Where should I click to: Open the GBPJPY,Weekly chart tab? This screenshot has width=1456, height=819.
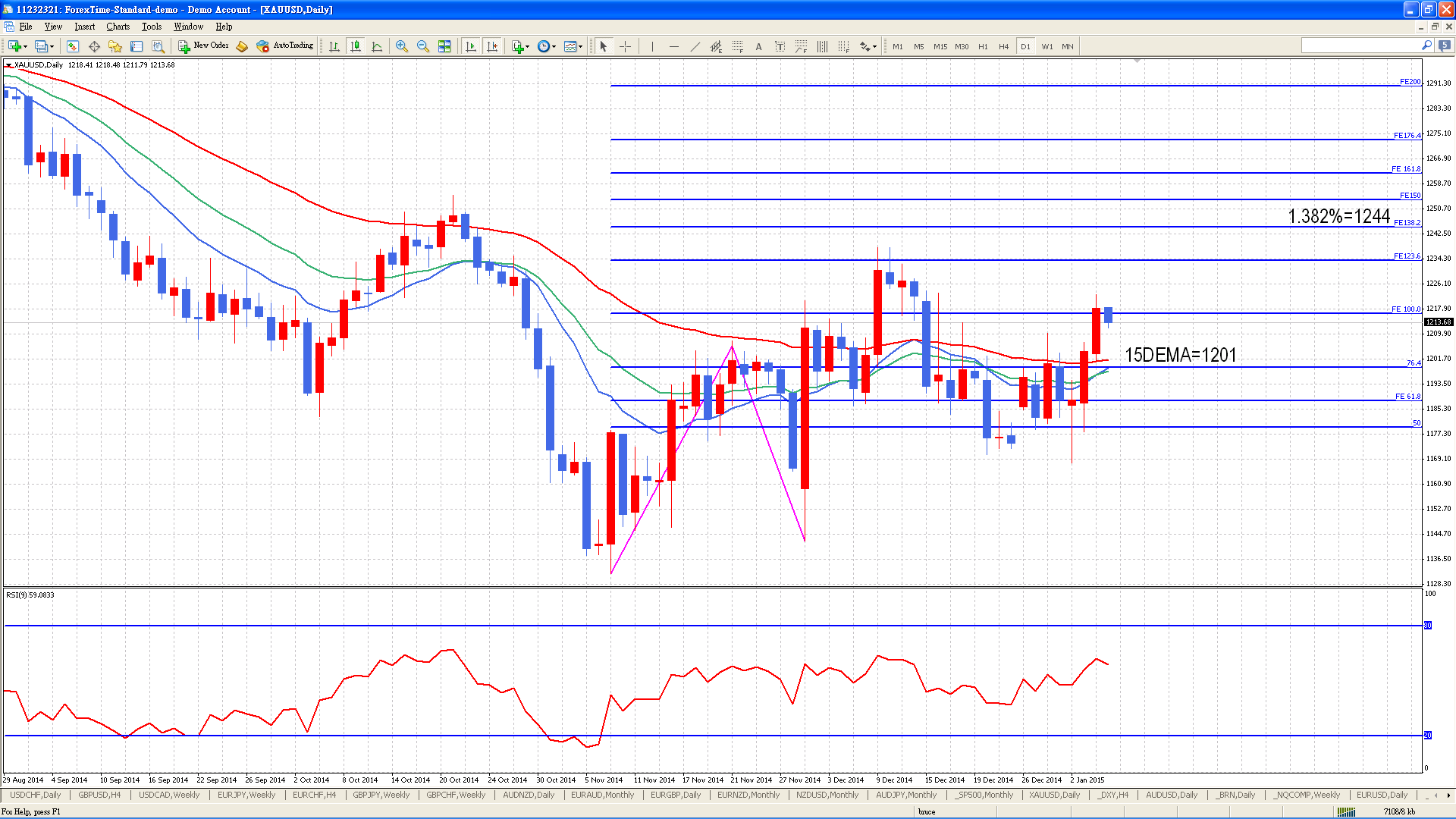[x=381, y=795]
